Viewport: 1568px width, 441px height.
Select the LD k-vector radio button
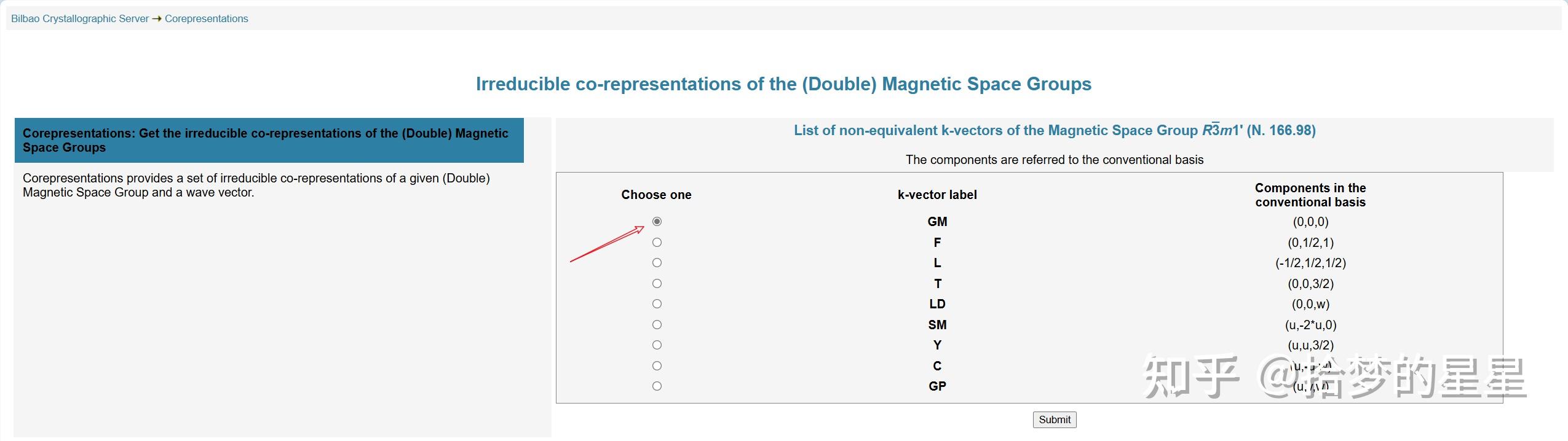pyautogui.click(x=657, y=304)
